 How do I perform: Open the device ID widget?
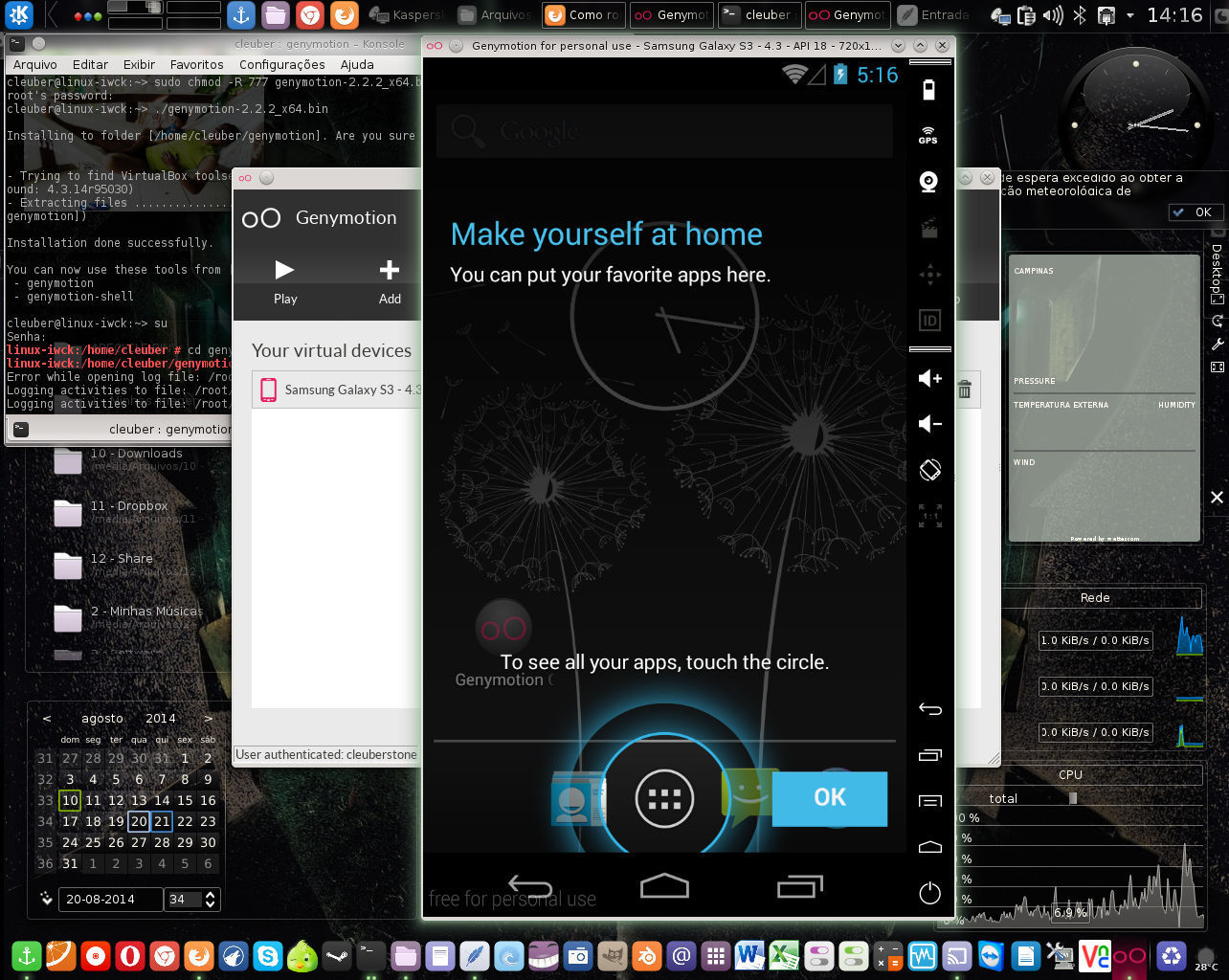coord(928,321)
